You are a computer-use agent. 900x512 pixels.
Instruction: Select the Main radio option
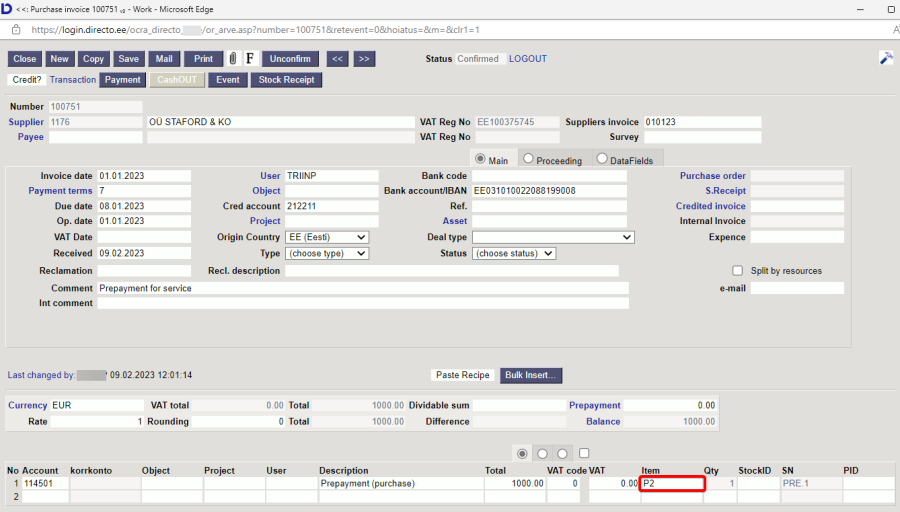click(x=480, y=159)
